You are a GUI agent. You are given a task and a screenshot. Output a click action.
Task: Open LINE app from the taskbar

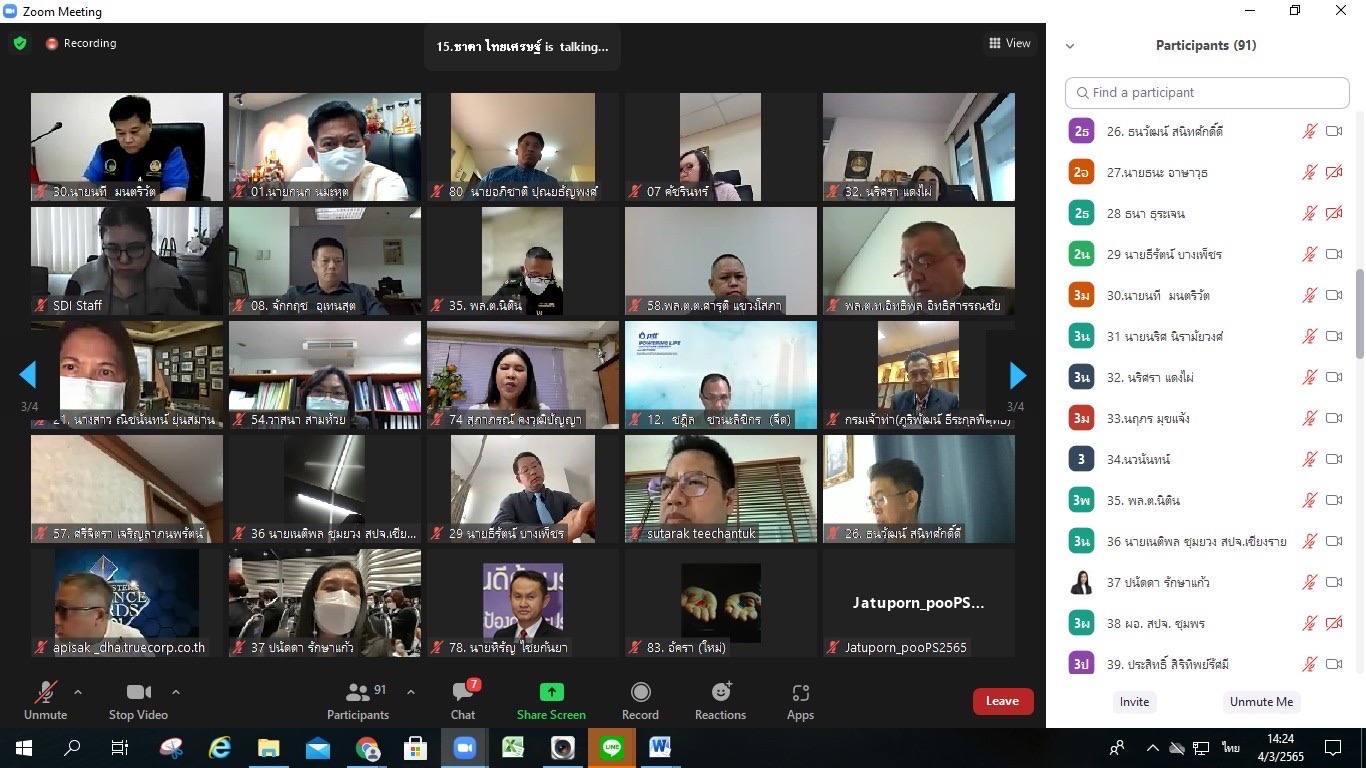pos(611,747)
